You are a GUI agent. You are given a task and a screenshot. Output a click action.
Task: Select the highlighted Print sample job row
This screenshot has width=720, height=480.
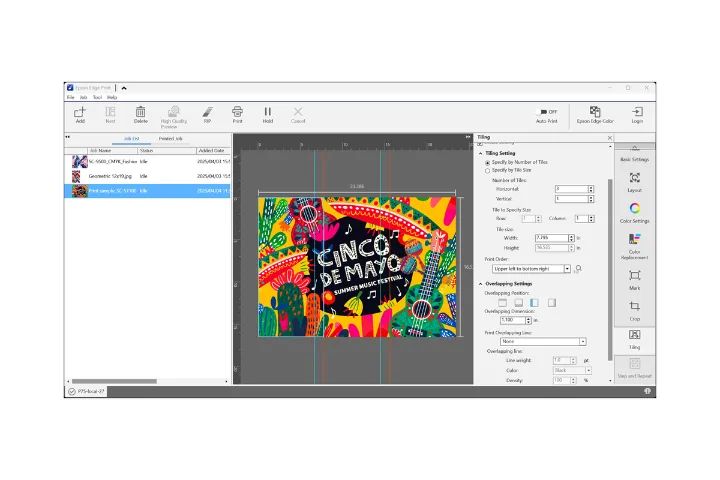[x=147, y=191]
